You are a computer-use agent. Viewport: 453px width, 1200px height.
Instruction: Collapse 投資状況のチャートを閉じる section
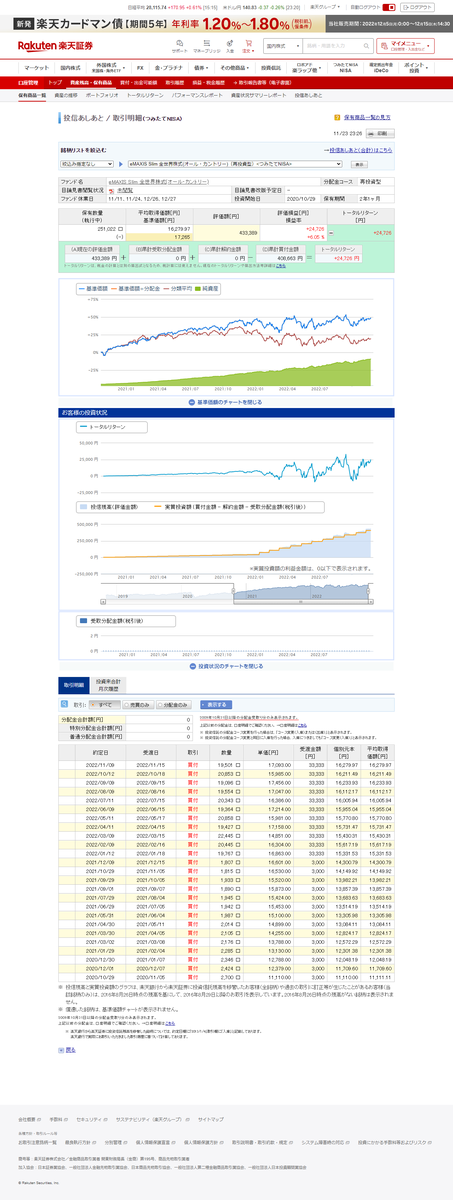click(226, 665)
